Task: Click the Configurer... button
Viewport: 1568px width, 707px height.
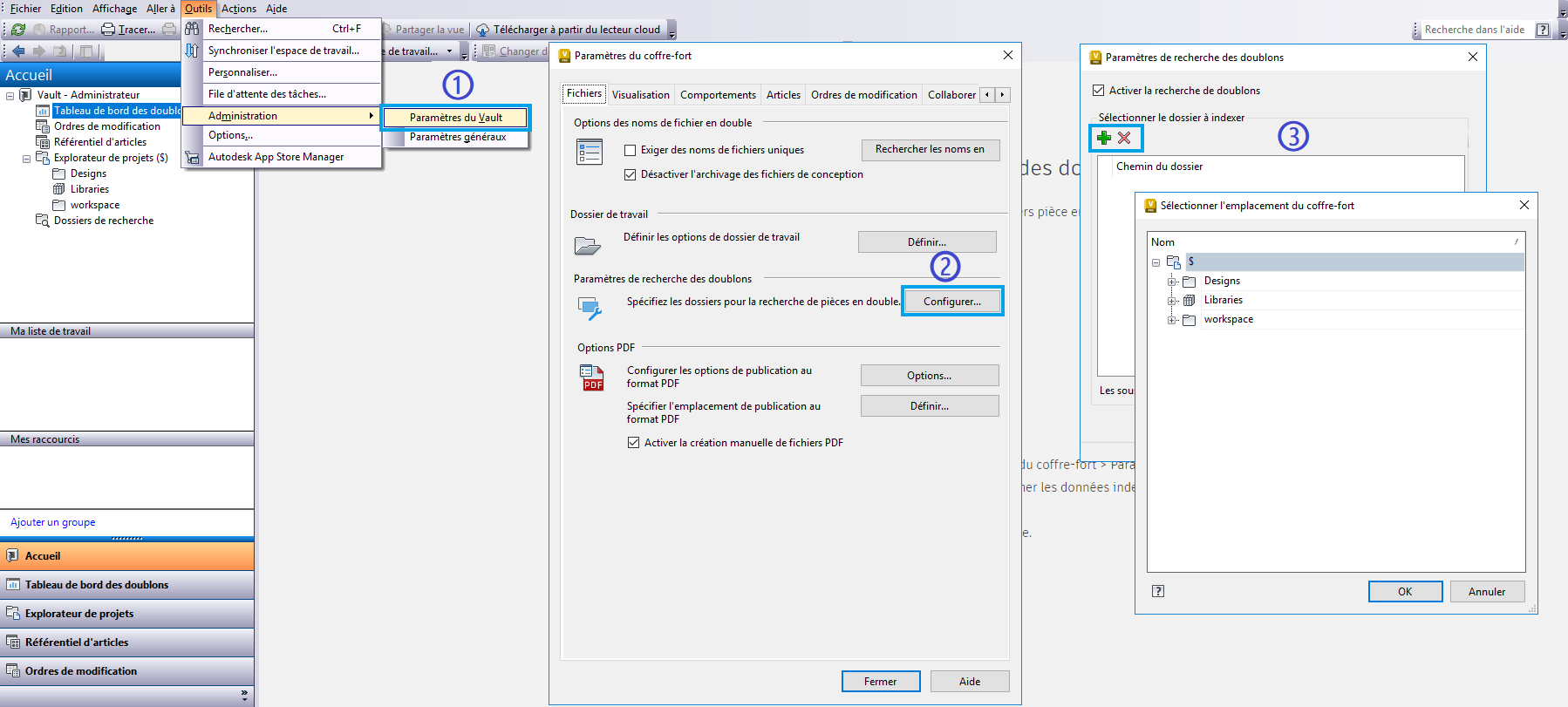Action: [x=952, y=302]
